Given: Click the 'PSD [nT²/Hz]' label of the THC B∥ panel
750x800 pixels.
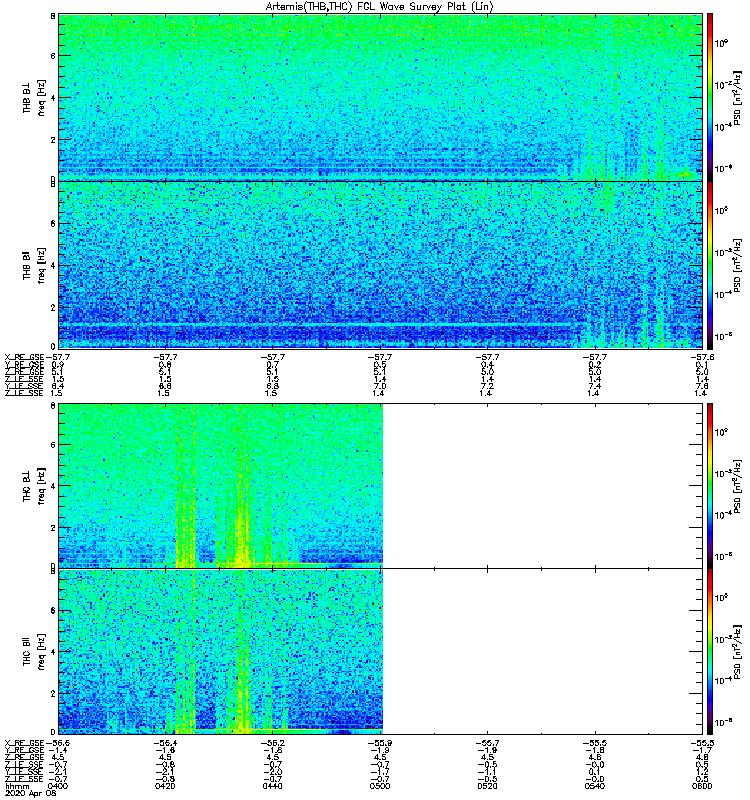Looking at the screenshot, I should point(737,652).
